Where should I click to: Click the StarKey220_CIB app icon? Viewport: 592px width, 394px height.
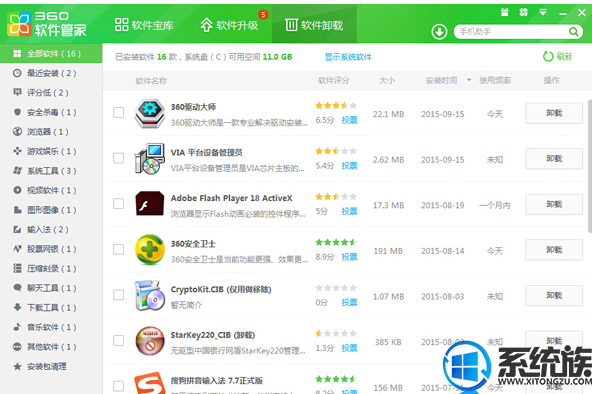coord(150,341)
